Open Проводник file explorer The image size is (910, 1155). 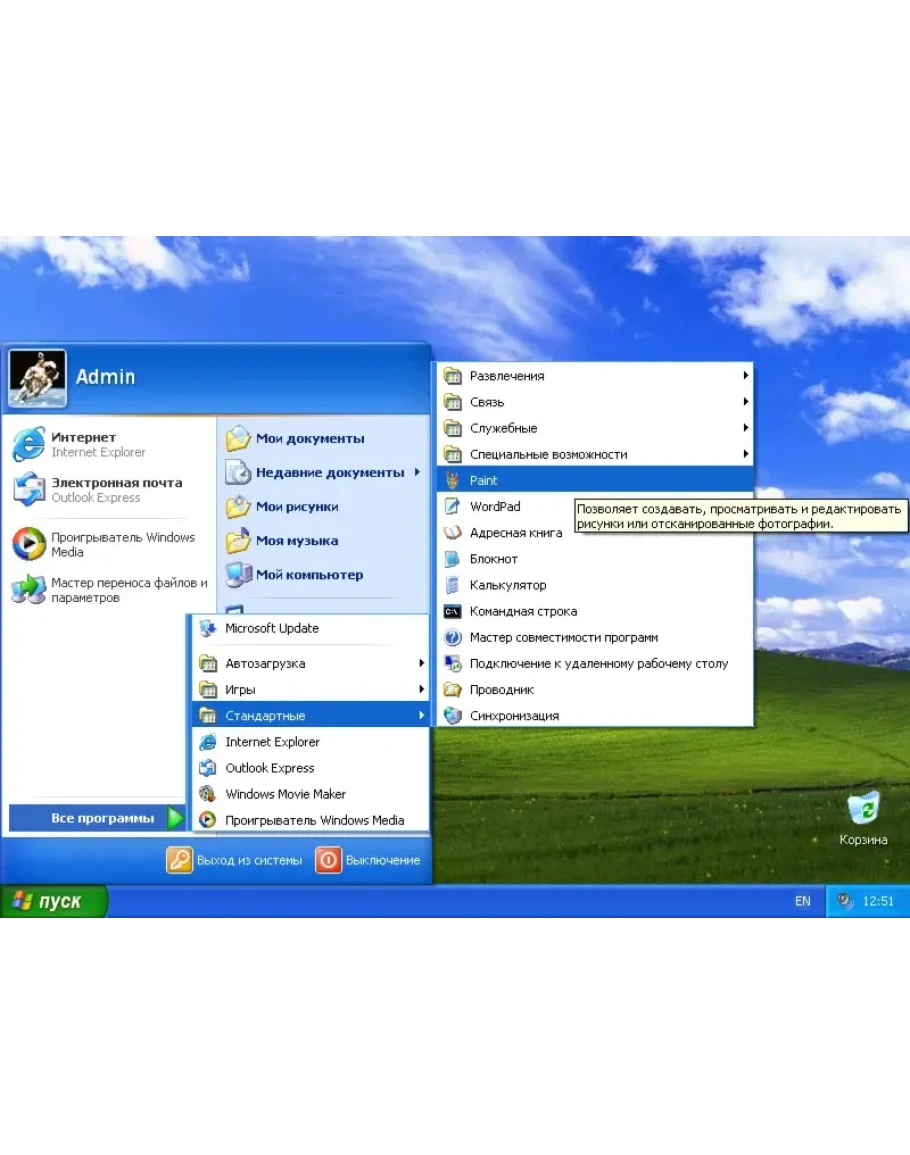pyautogui.click(x=502, y=689)
